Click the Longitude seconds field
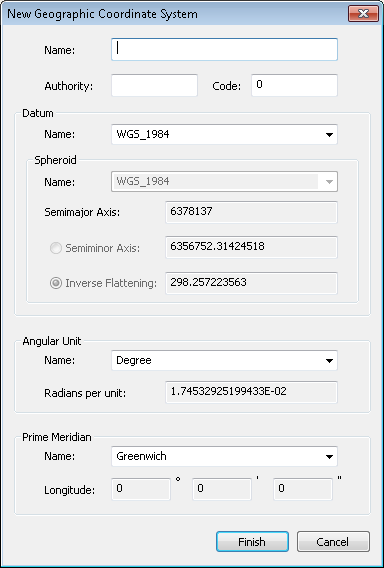 (x=303, y=489)
